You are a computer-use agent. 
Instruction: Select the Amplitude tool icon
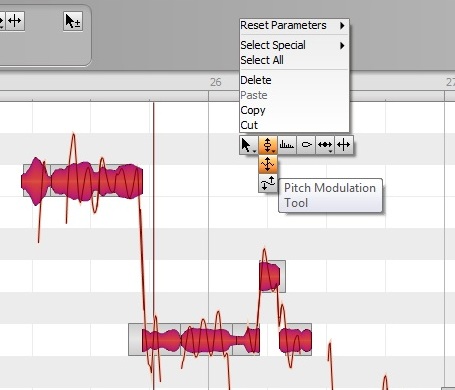(306, 145)
